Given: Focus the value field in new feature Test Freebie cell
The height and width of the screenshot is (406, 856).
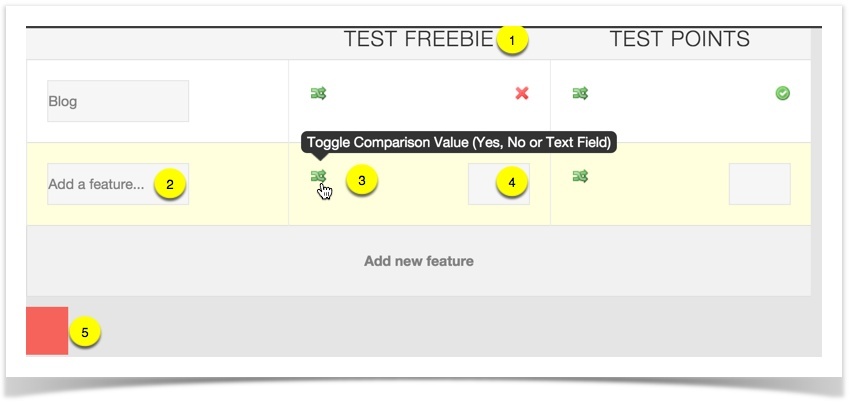Looking at the screenshot, I should click(498, 184).
